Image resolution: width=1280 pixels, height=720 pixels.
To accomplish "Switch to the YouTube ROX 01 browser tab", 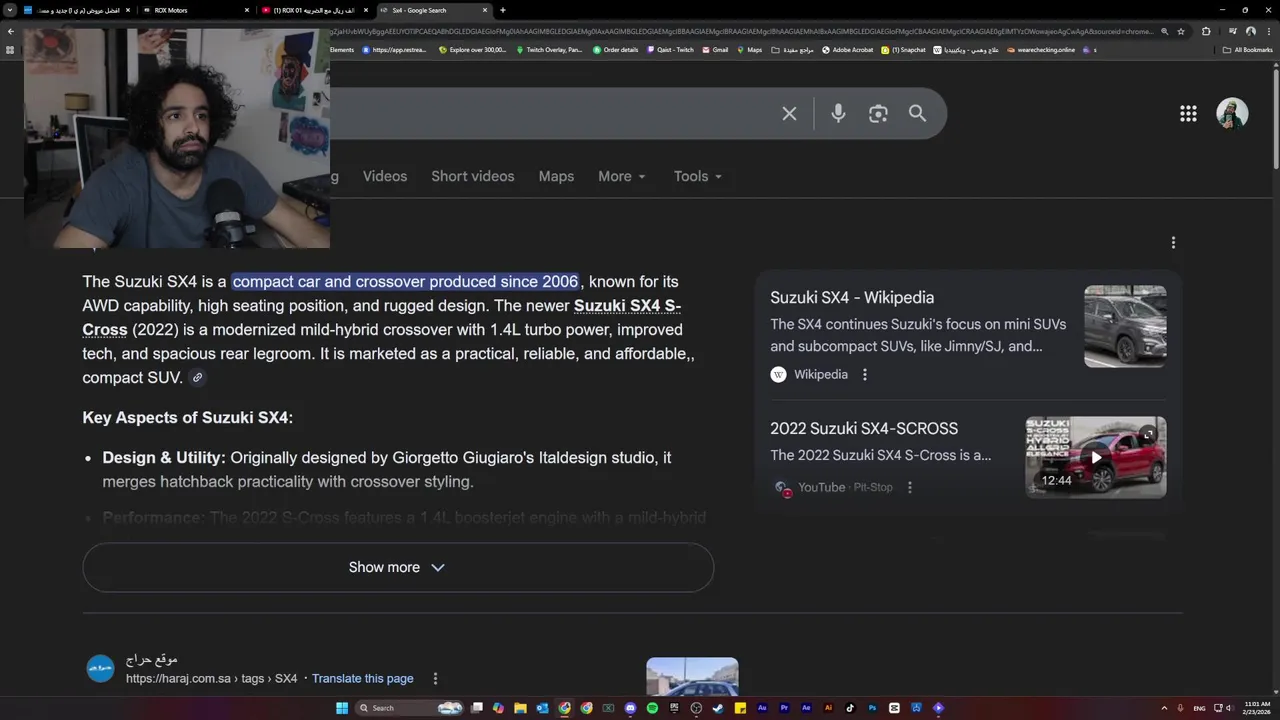I will (313, 10).
